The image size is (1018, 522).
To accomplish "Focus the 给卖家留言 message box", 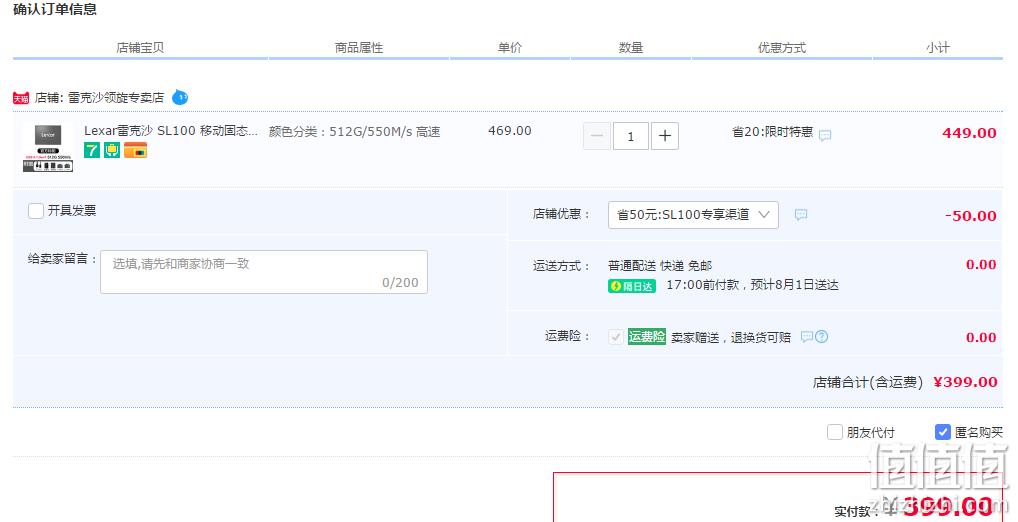I will pos(264,272).
